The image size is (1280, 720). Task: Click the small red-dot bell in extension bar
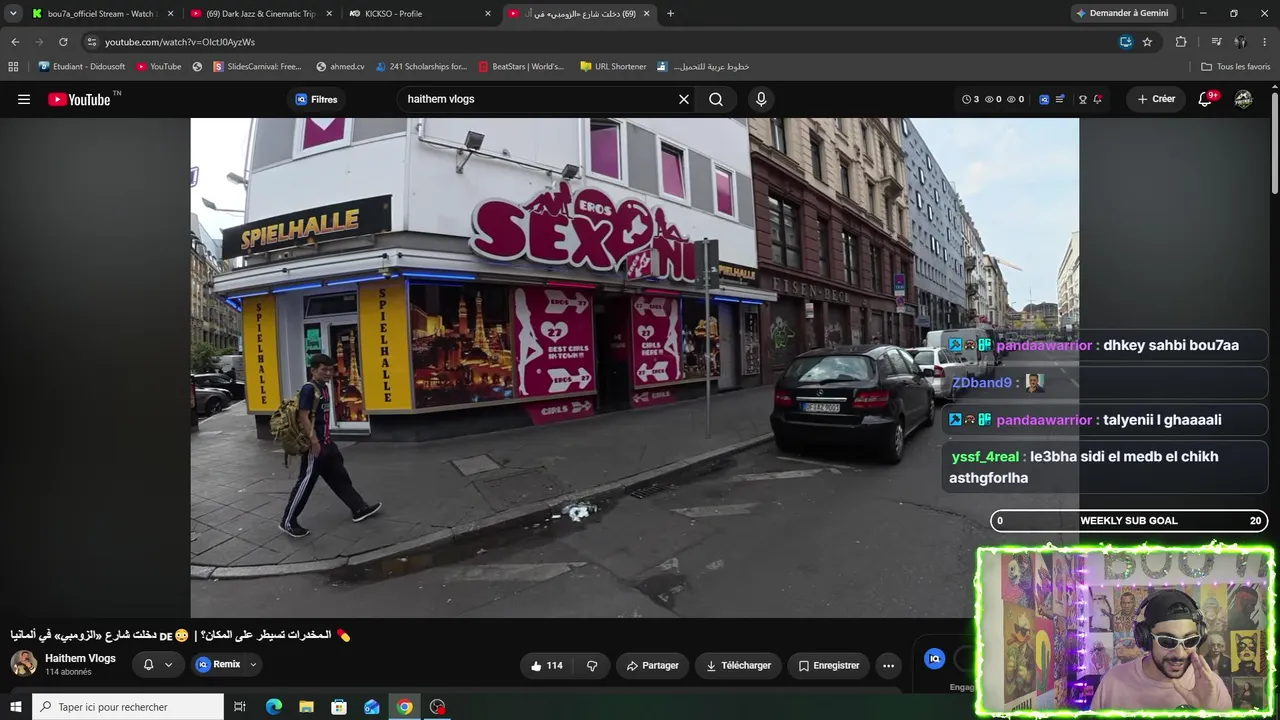pos(1098,99)
